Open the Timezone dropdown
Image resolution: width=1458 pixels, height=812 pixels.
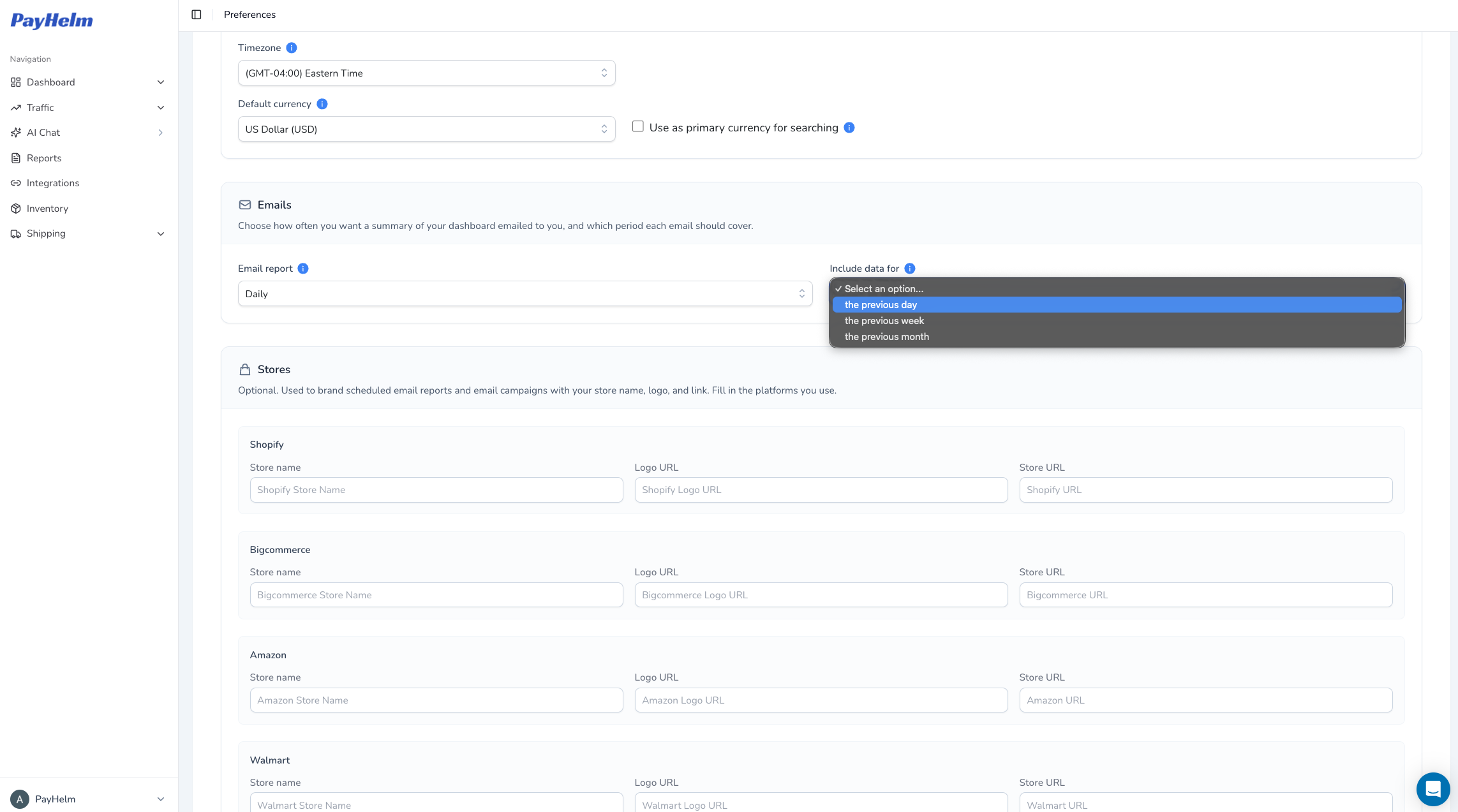(x=426, y=73)
